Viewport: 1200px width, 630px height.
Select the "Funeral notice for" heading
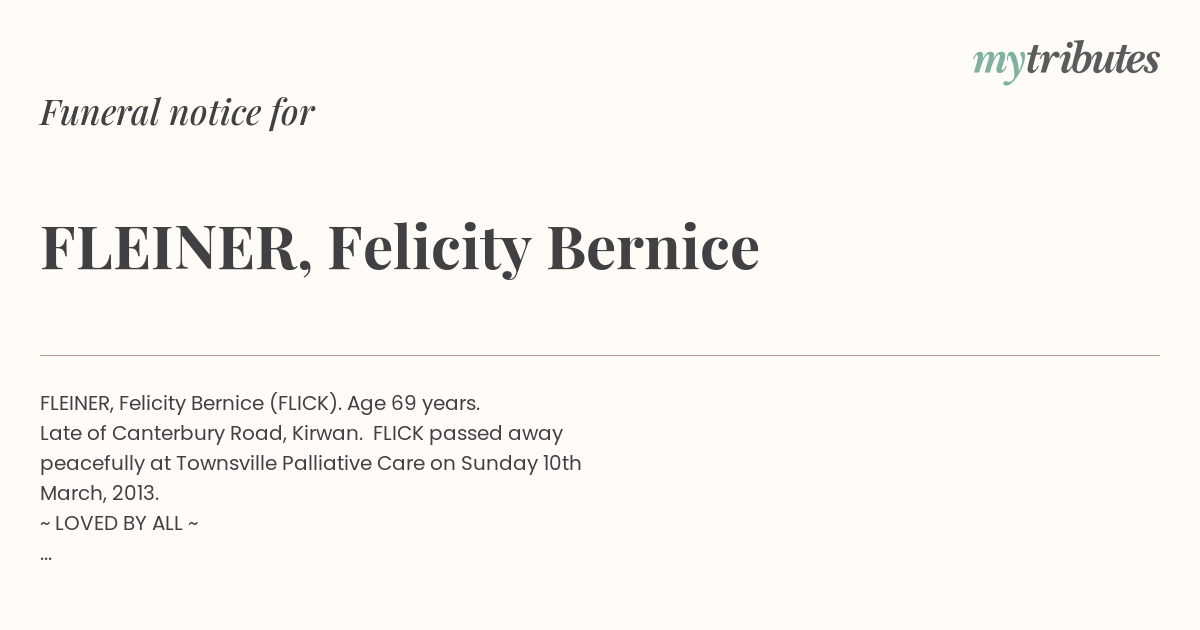click(x=177, y=112)
